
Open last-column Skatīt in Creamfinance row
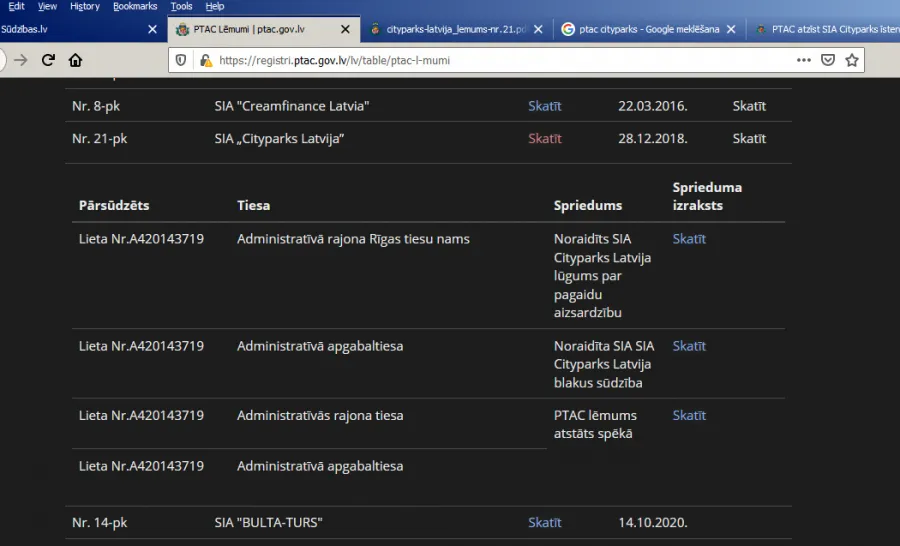(x=749, y=106)
